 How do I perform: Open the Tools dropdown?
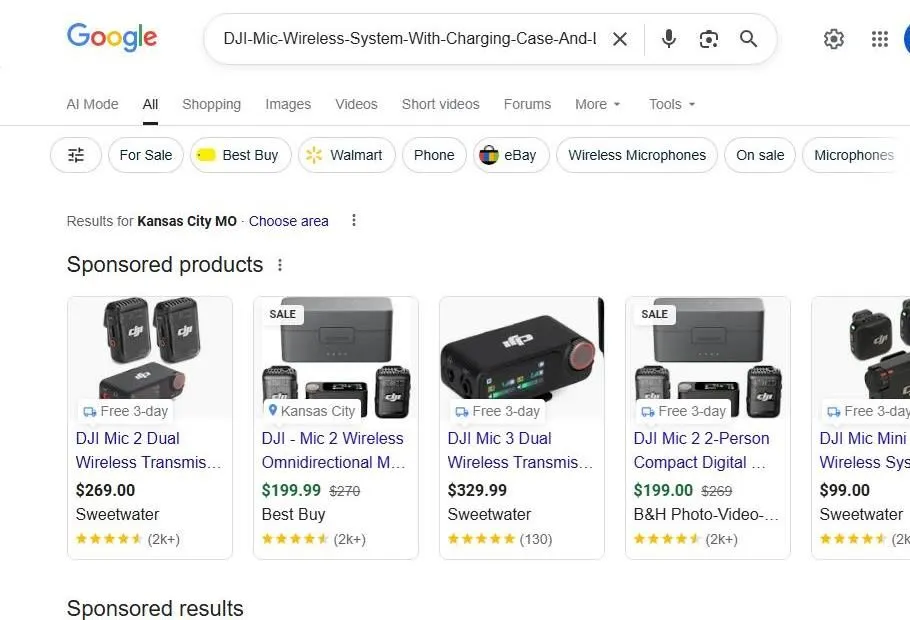click(x=671, y=104)
